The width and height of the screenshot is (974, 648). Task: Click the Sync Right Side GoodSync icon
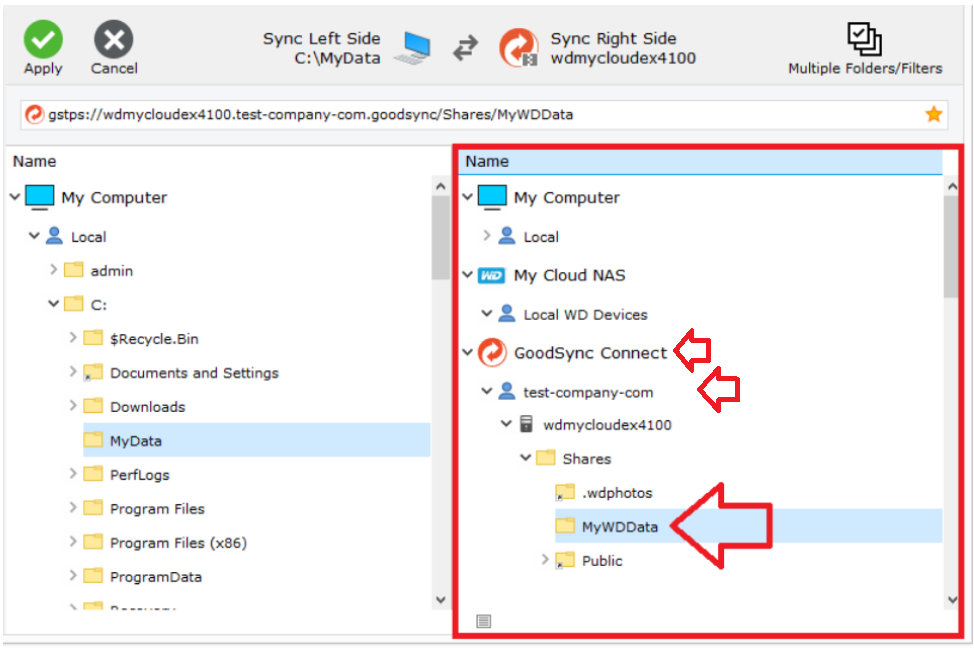coord(519,48)
